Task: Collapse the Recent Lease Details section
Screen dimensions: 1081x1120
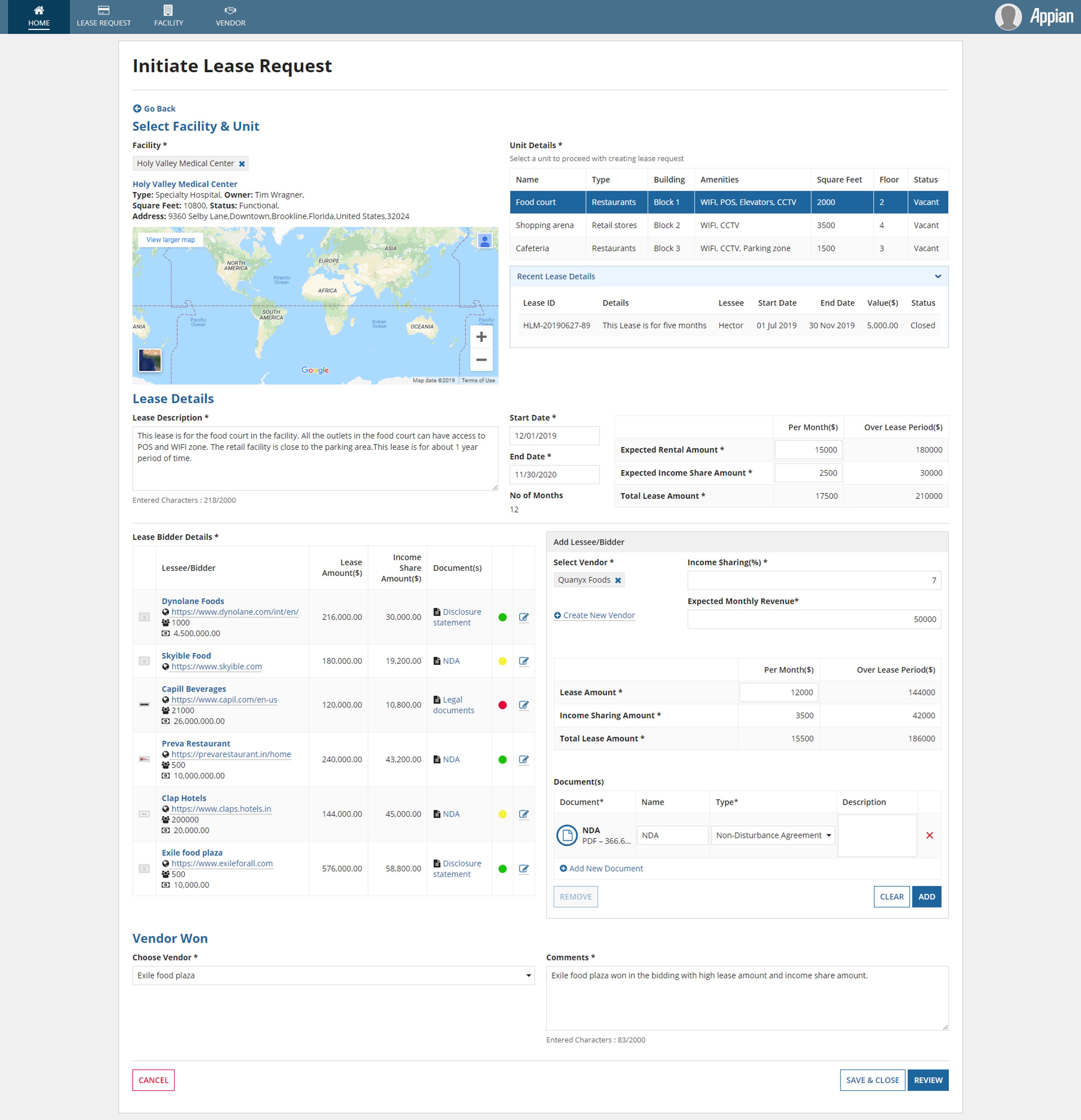Action: (937, 277)
